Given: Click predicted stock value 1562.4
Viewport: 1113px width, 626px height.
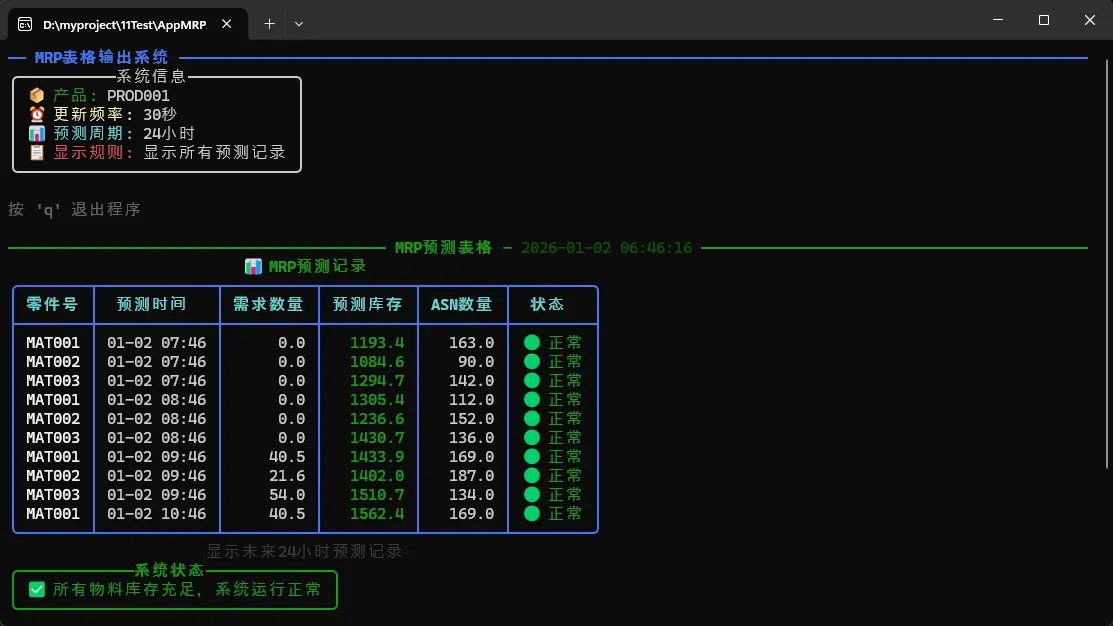Looking at the screenshot, I should tap(377, 514).
